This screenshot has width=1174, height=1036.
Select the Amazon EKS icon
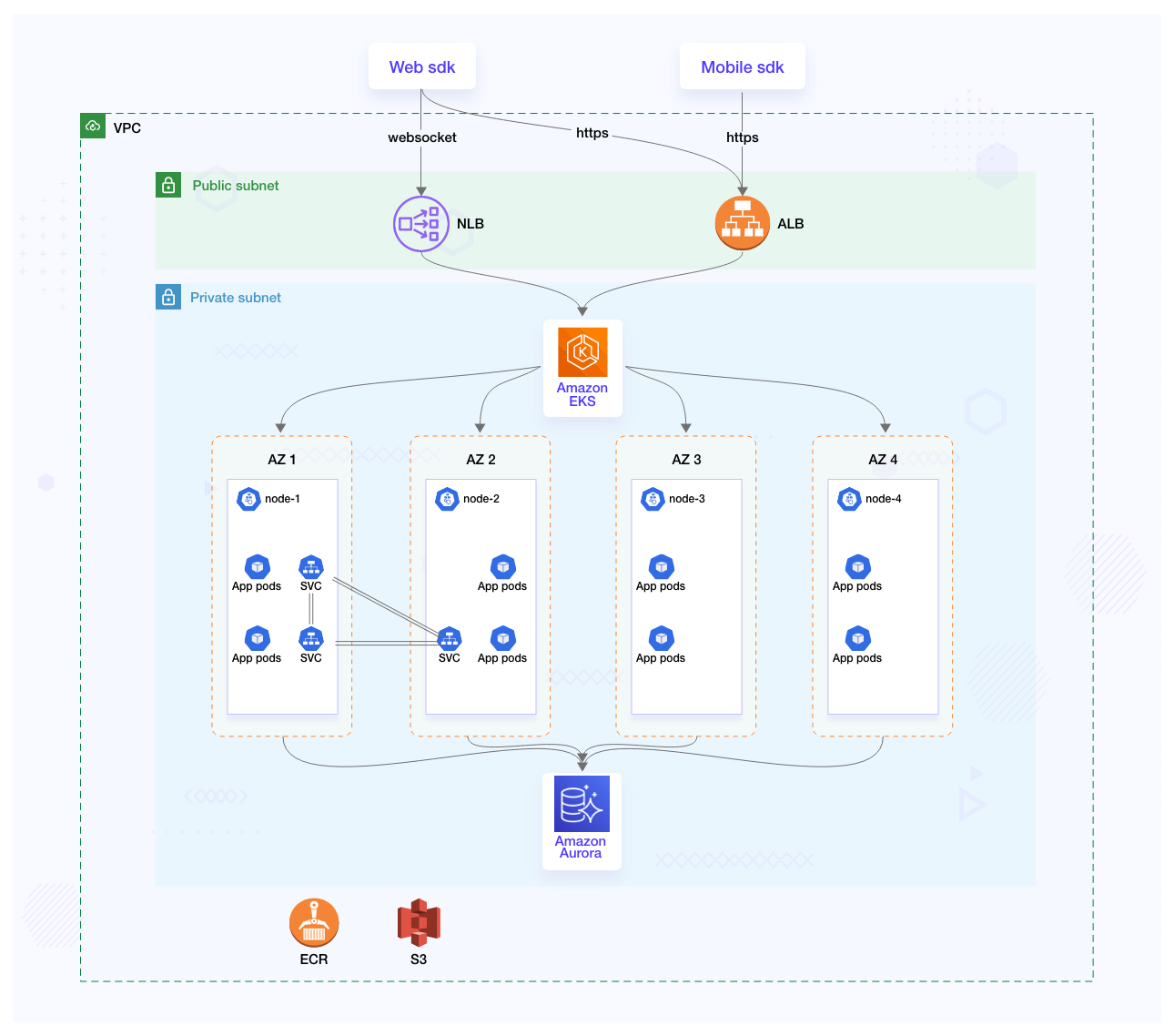582,352
